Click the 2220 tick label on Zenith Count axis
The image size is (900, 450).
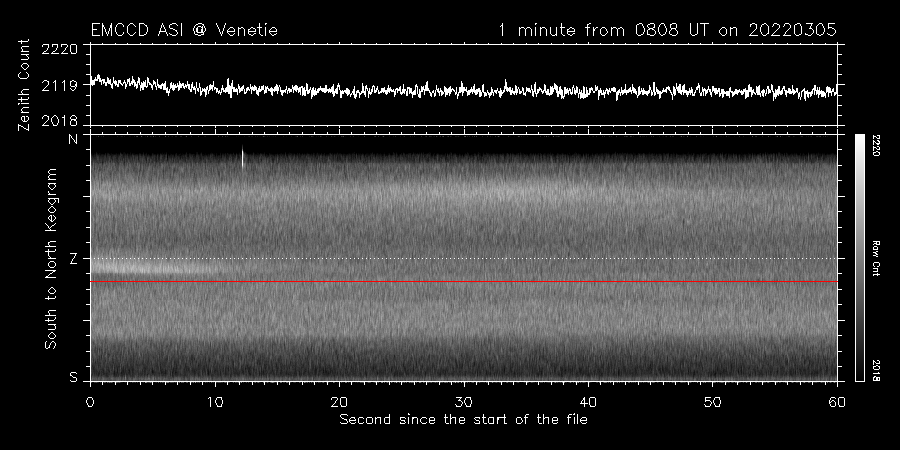coord(60,49)
